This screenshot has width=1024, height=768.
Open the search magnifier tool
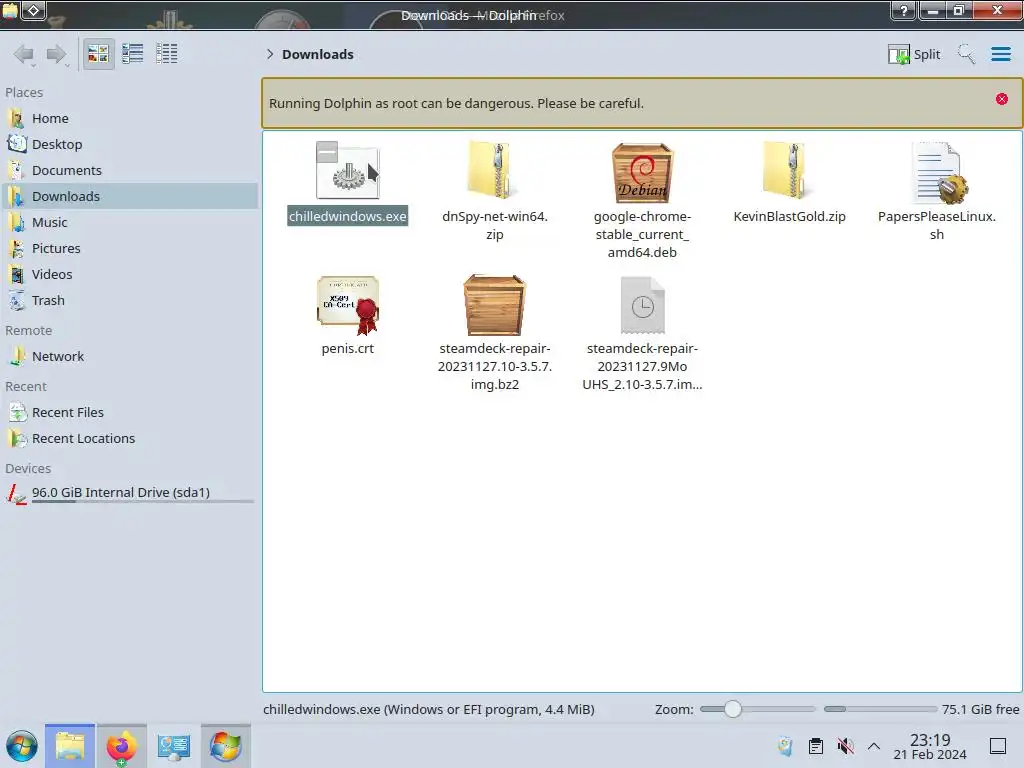coord(966,54)
